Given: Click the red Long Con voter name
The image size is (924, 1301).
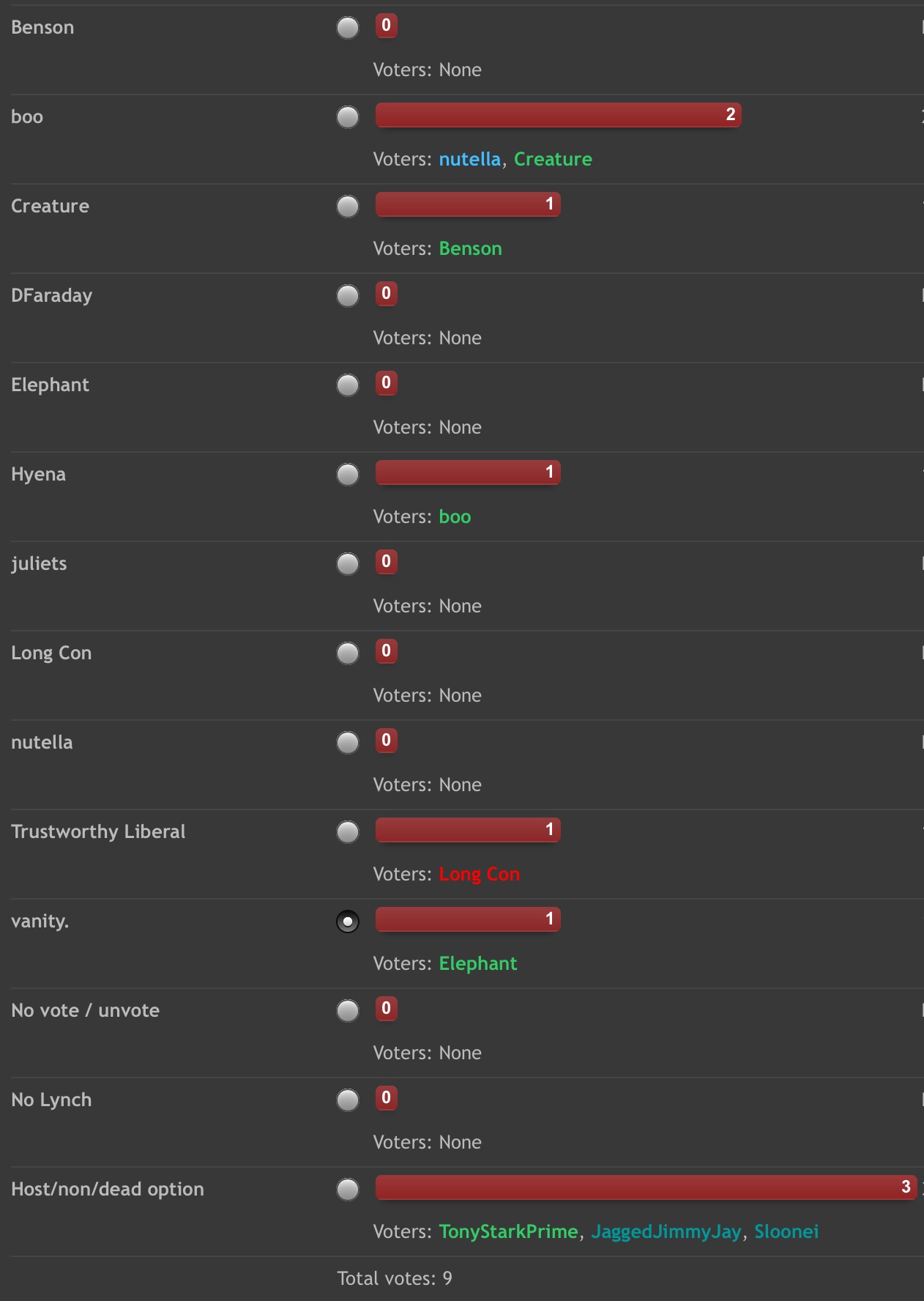Looking at the screenshot, I should [x=480, y=875].
